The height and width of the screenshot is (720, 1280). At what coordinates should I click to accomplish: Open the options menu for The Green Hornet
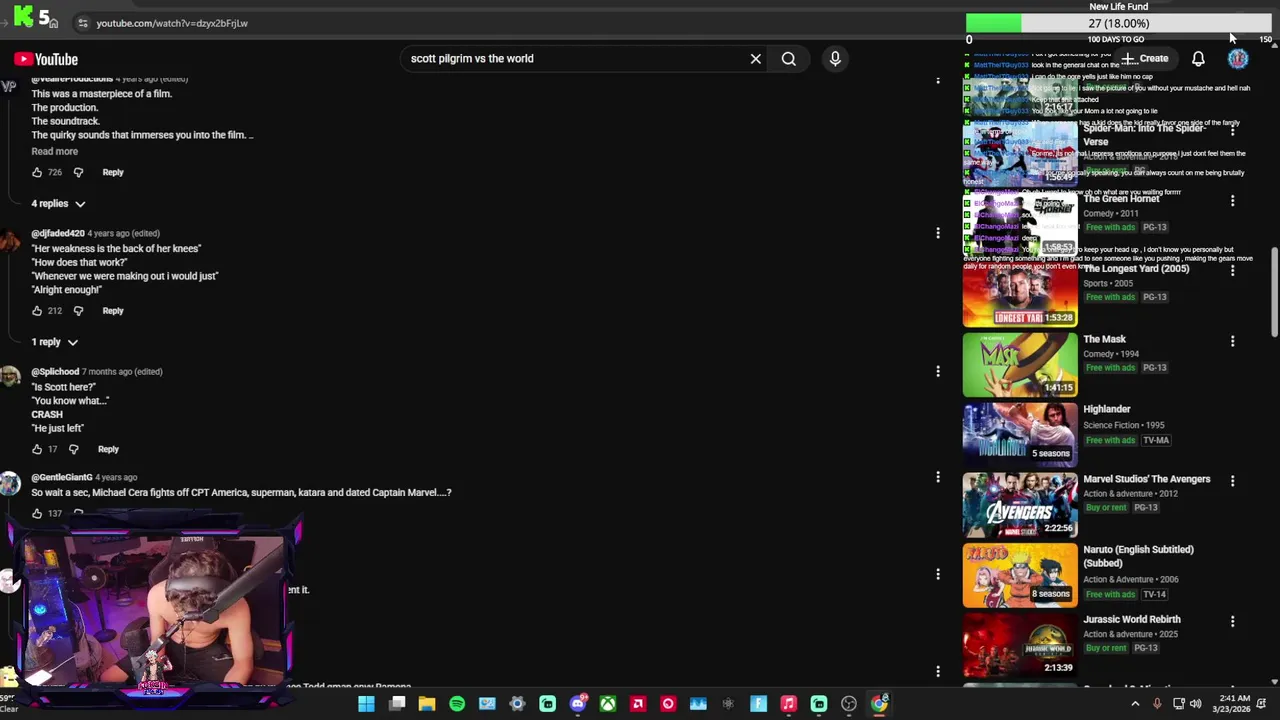[x=1232, y=201]
